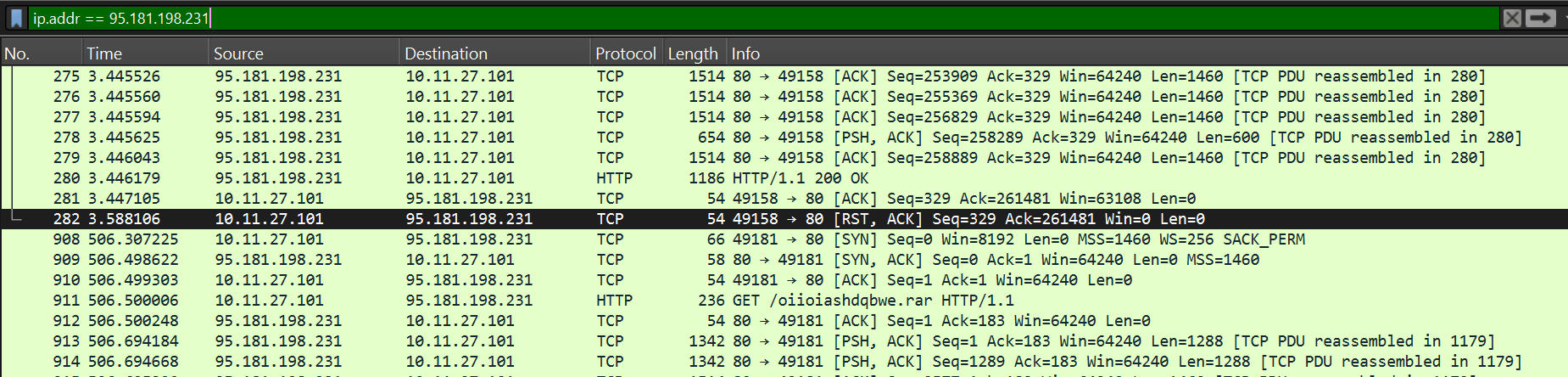
Task: Sort packets by No. column header
Action: (x=41, y=53)
